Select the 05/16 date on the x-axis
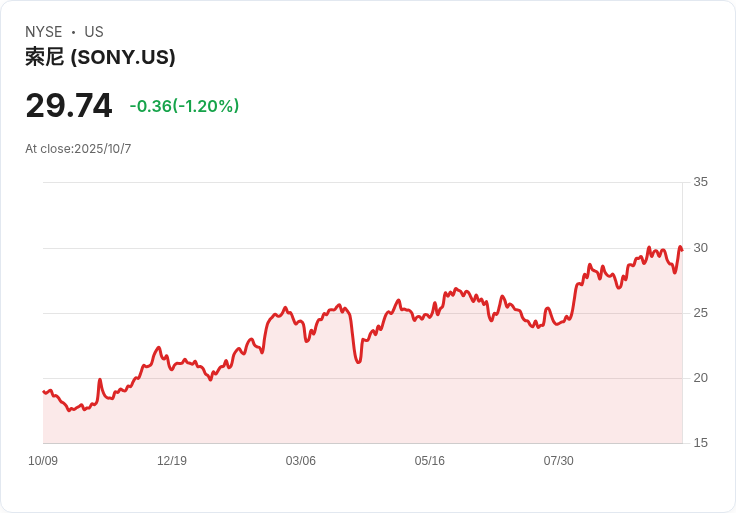This screenshot has height=513, width=736. tap(430, 461)
